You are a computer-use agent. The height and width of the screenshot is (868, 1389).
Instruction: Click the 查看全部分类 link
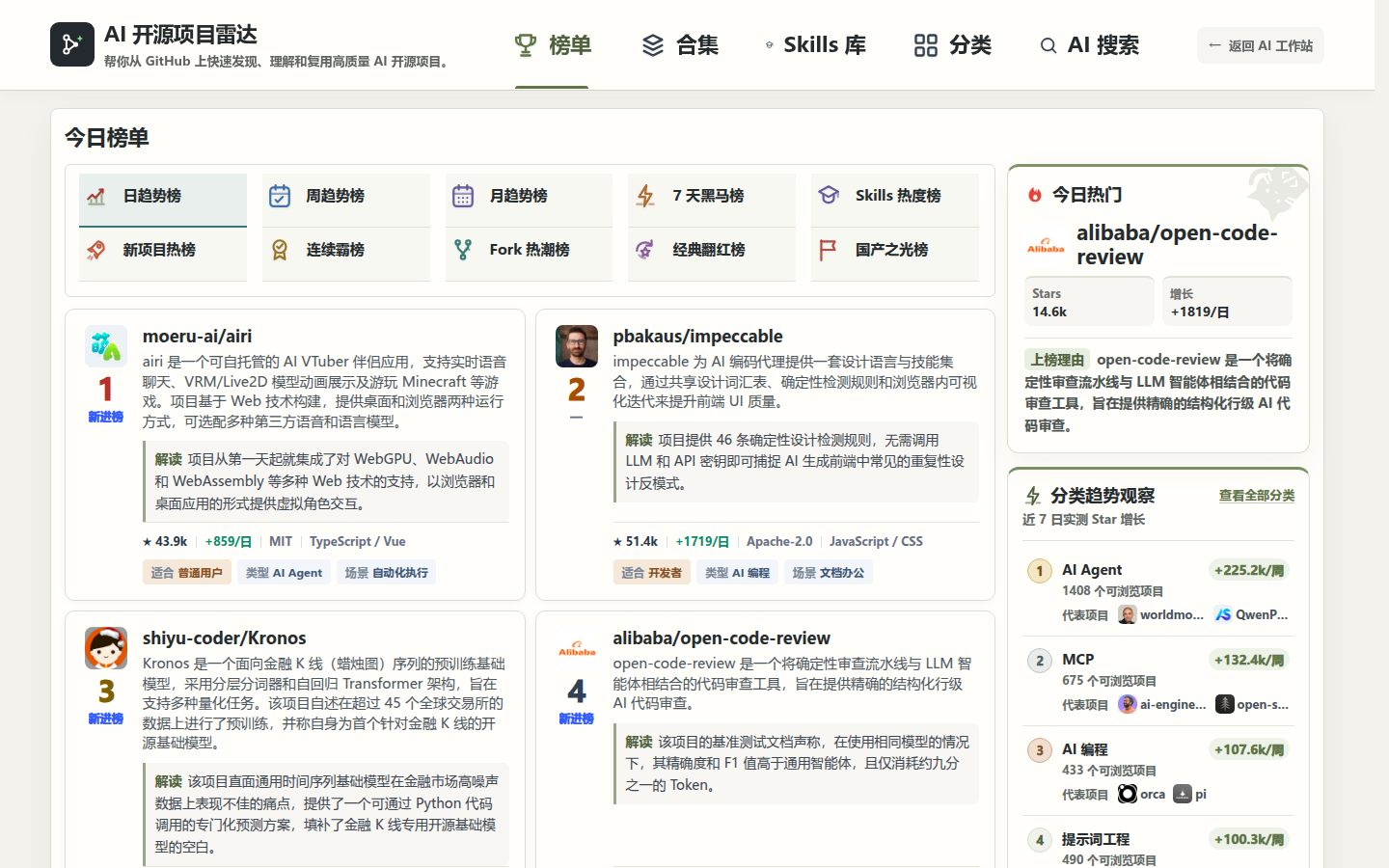click(x=1256, y=496)
